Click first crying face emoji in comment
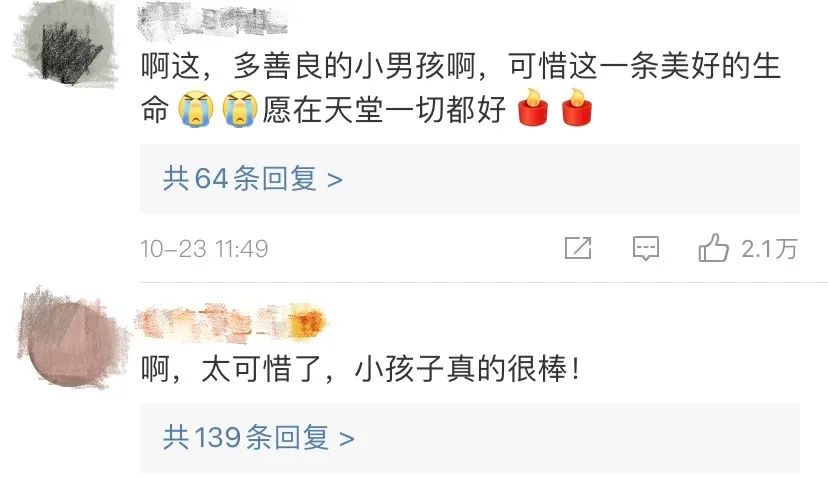 [196, 110]
